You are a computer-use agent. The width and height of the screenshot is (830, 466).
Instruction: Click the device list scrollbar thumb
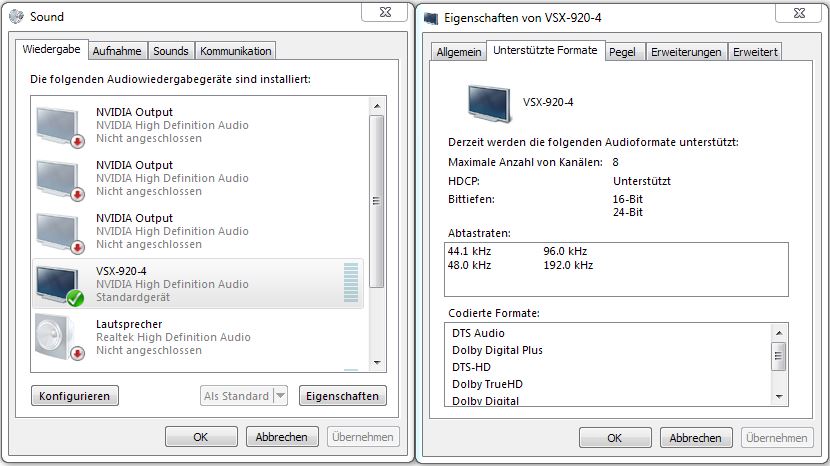pos(377,201)
